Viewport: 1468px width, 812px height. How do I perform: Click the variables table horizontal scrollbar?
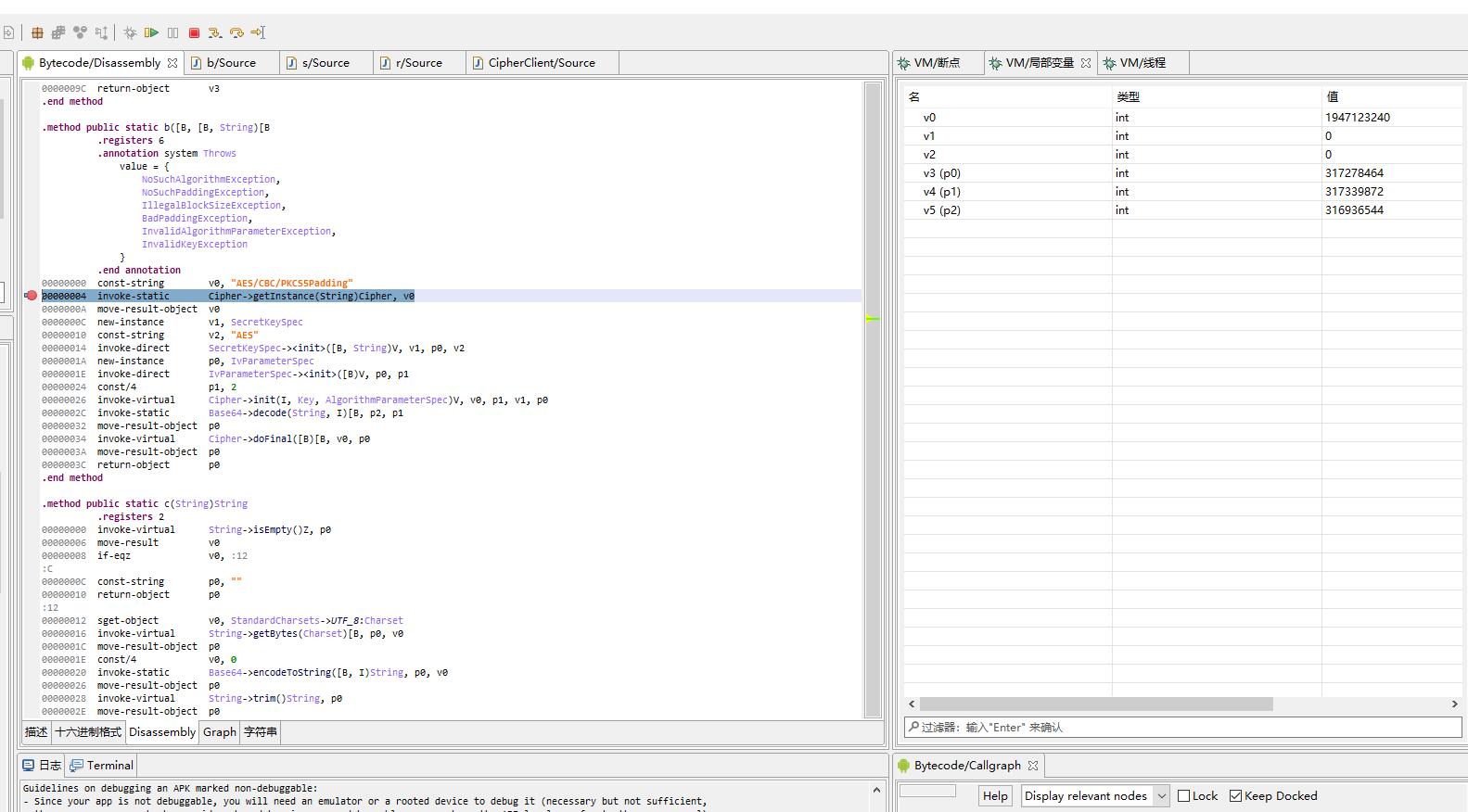click(x=1096, y=704)
